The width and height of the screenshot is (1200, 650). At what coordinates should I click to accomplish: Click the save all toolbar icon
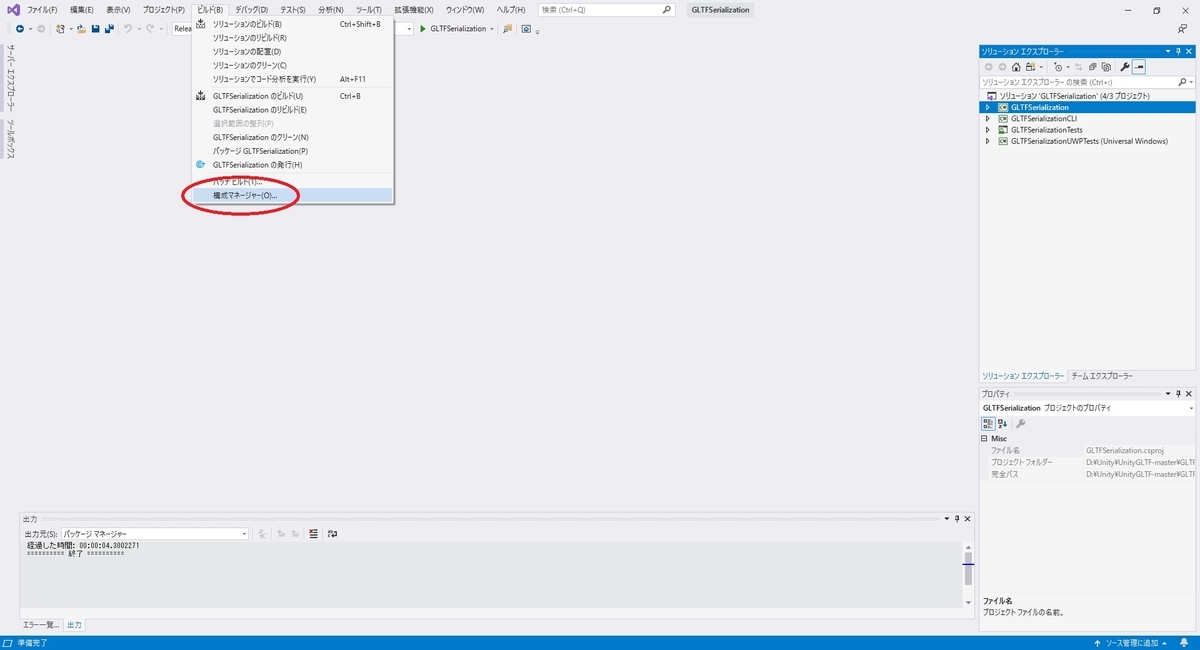point(108,28)
